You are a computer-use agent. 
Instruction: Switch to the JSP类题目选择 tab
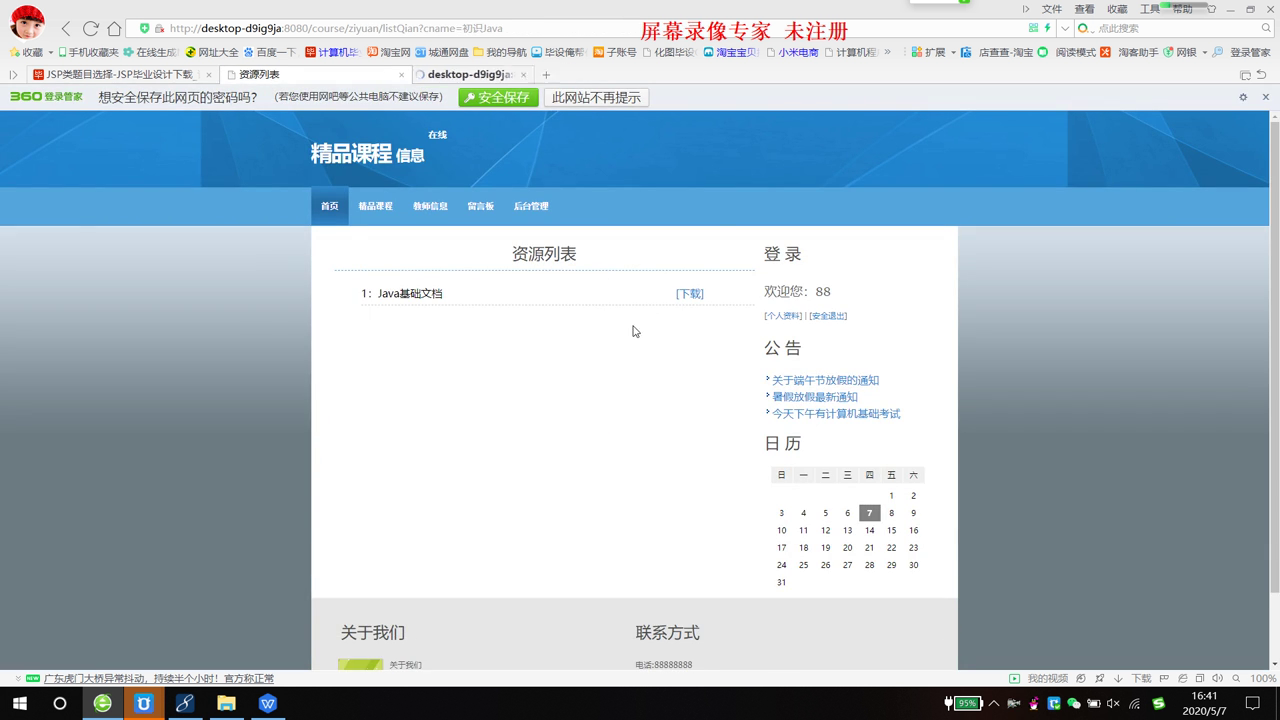click(x=122, y=75)
